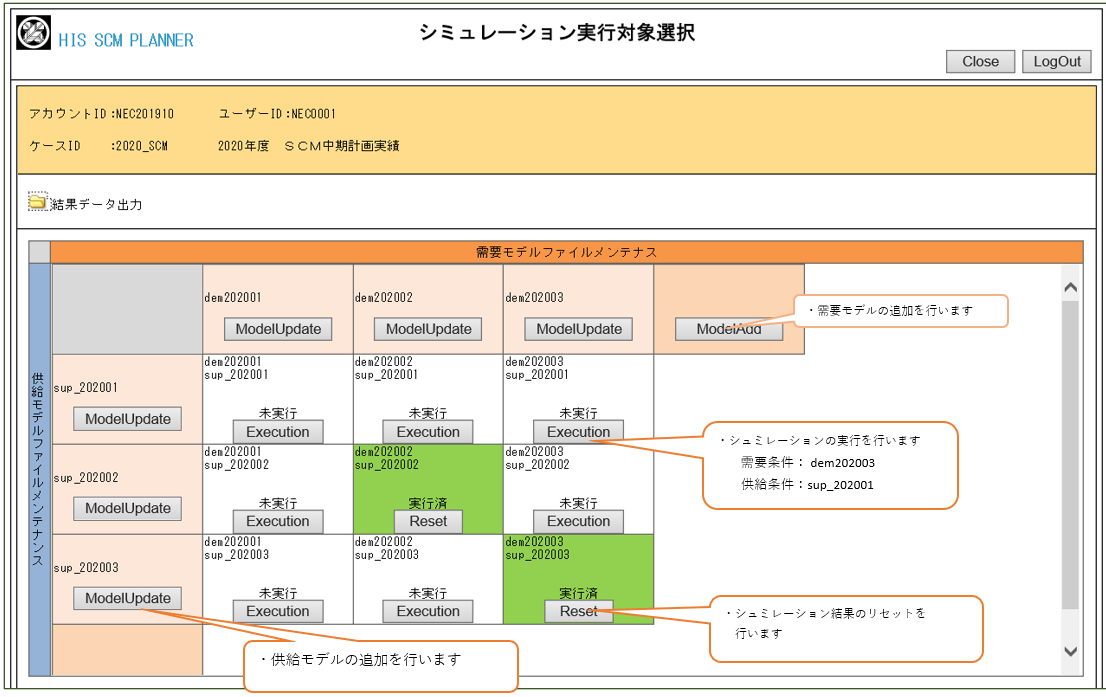Click the yellow folder icon for result output
The width and height of the screenshot is (1106, 697).
38,202
